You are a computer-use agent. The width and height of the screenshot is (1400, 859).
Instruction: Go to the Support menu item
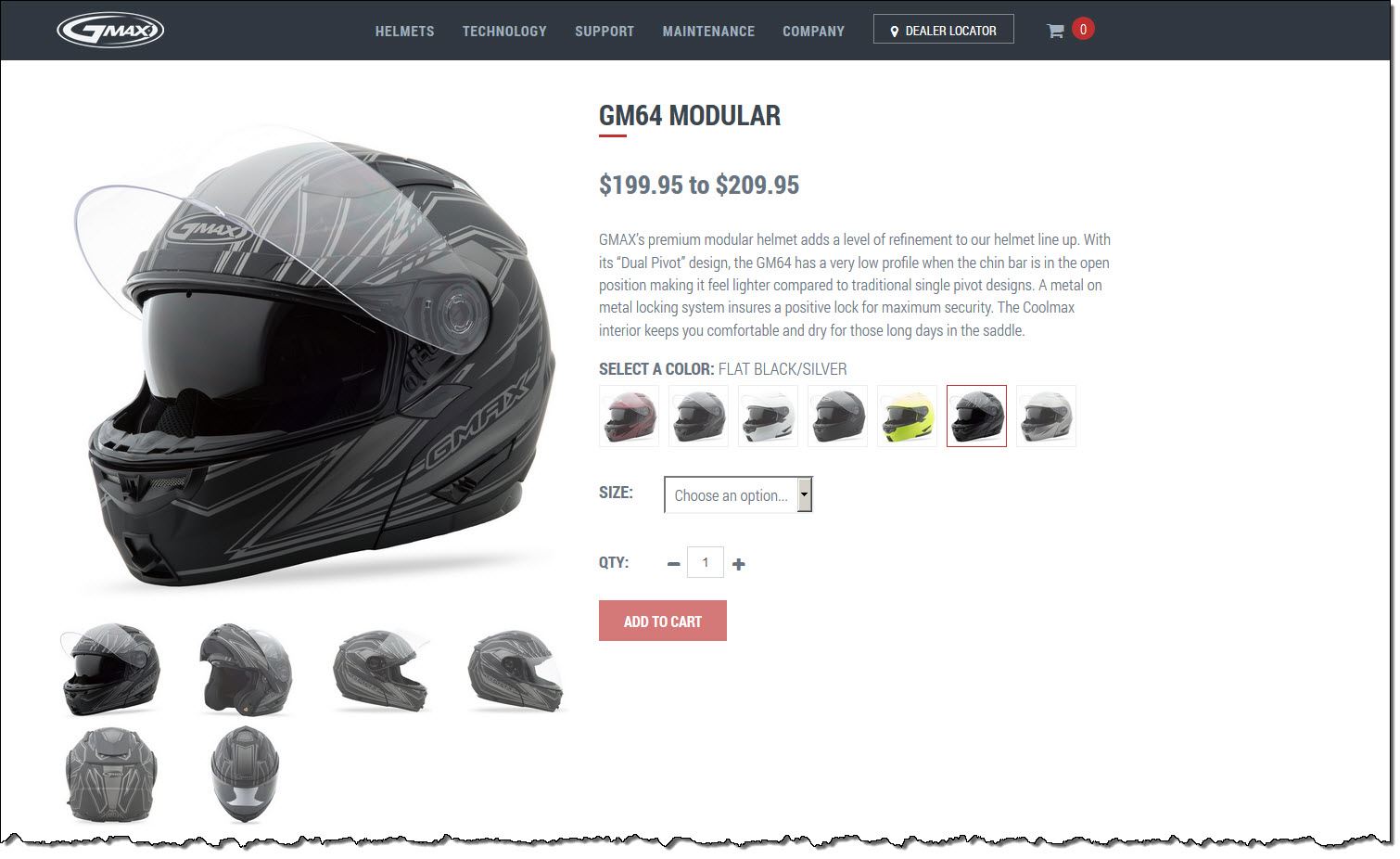pos(605,32)
